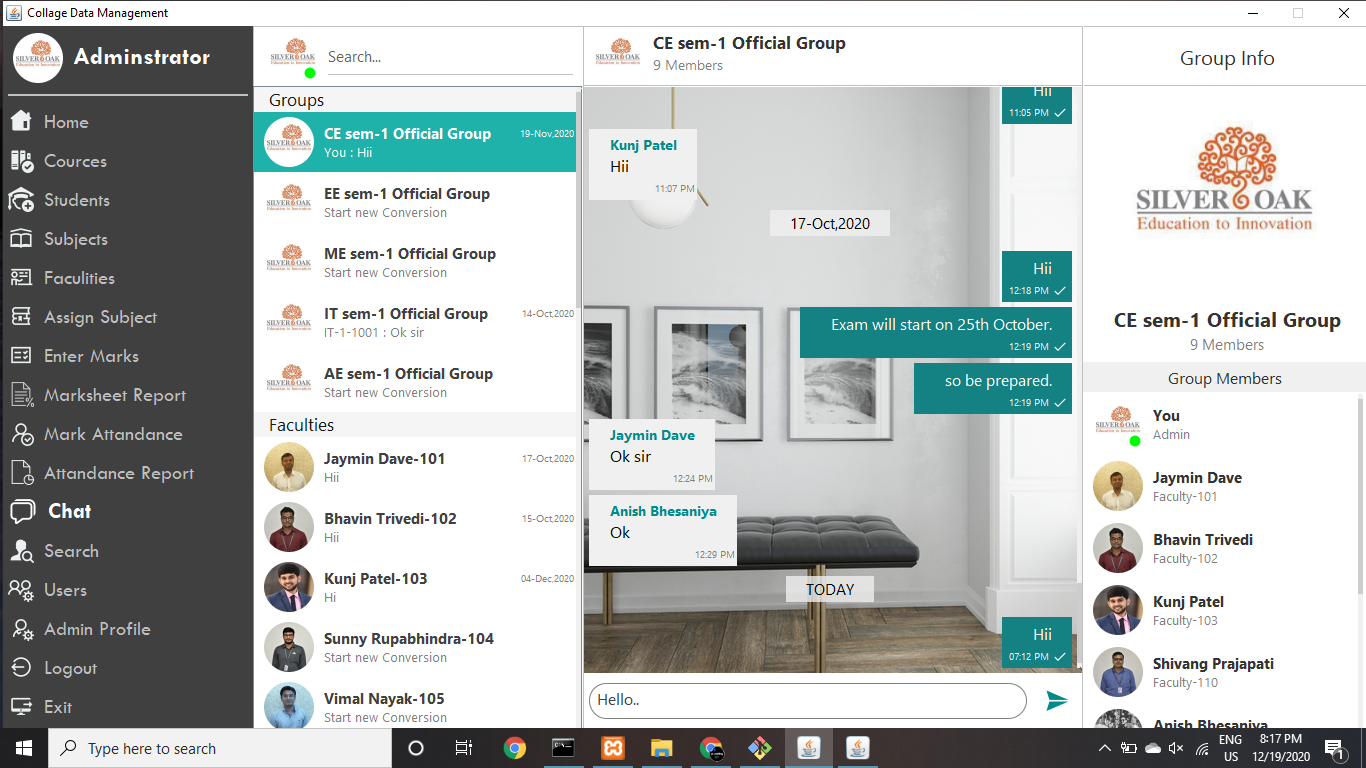Send the message with paper-plane icon
The width and height of the screenshot is (1366, 768).
[x=1057, y=701]
